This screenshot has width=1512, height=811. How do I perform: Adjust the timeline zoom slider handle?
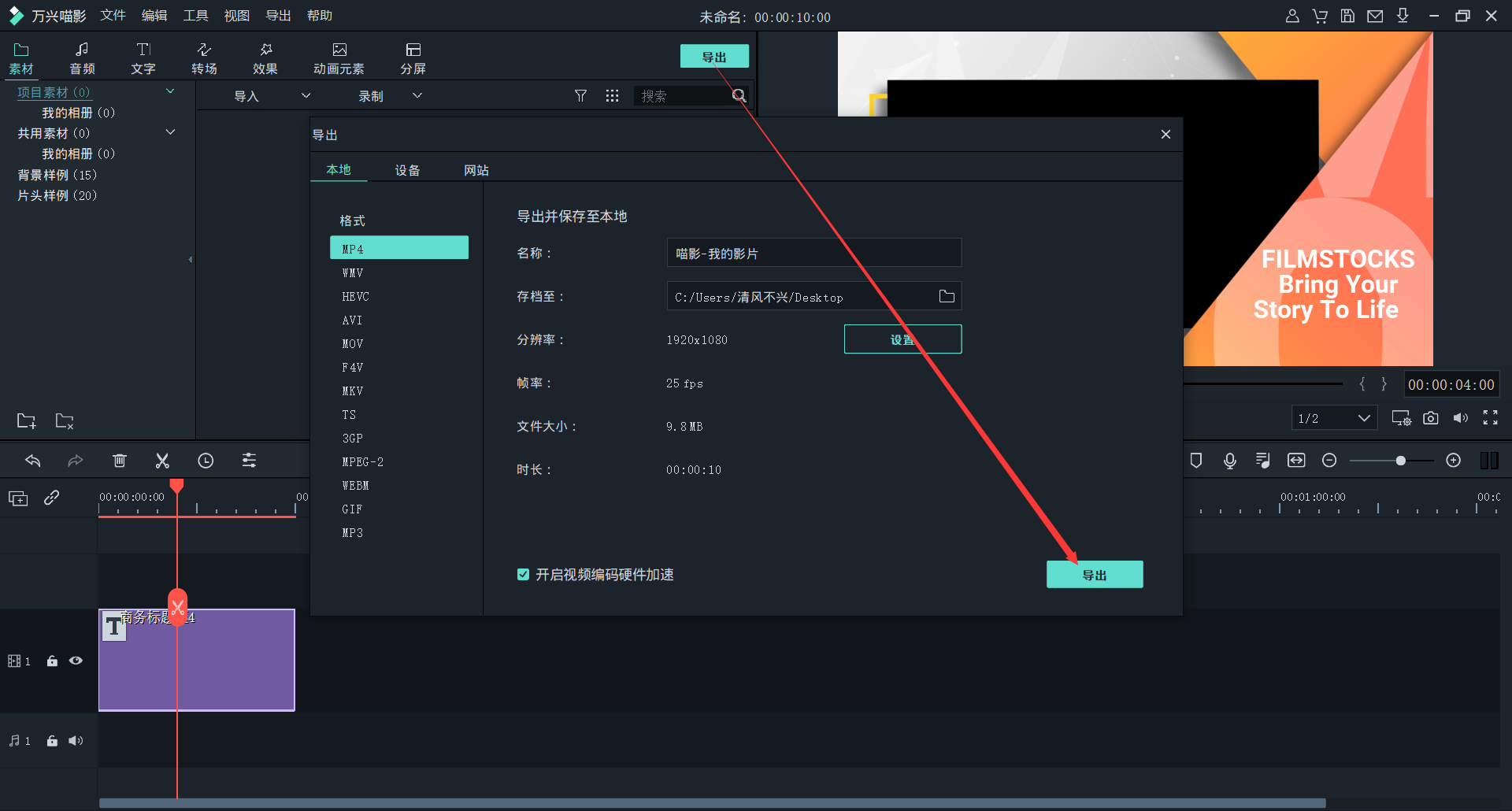click(1400, 461)
